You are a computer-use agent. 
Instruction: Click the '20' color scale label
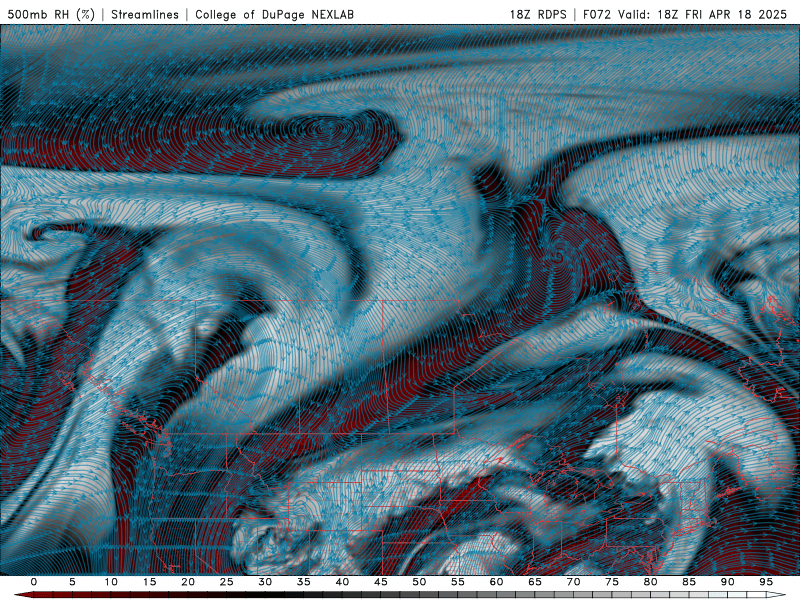point(188,582)
